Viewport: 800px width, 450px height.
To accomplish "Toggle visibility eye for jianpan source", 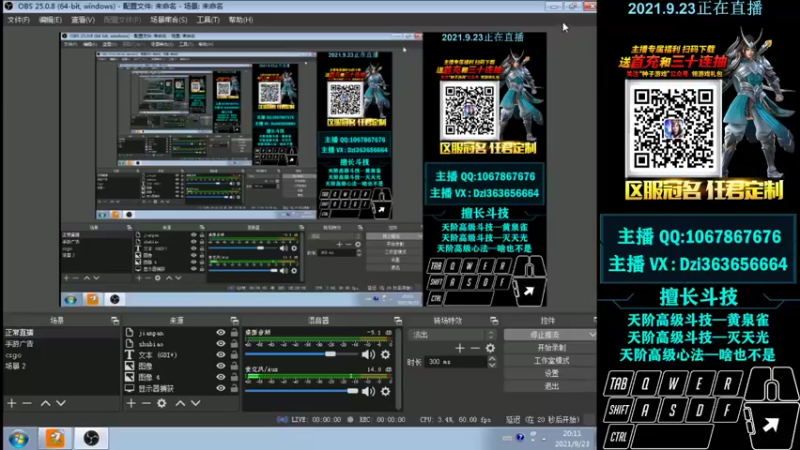I will coord(221,332).
